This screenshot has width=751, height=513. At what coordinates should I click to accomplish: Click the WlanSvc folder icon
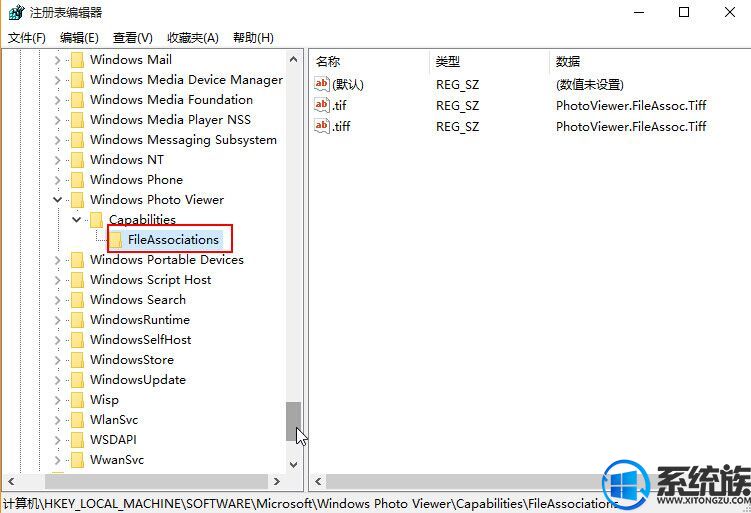click(78, 420)
